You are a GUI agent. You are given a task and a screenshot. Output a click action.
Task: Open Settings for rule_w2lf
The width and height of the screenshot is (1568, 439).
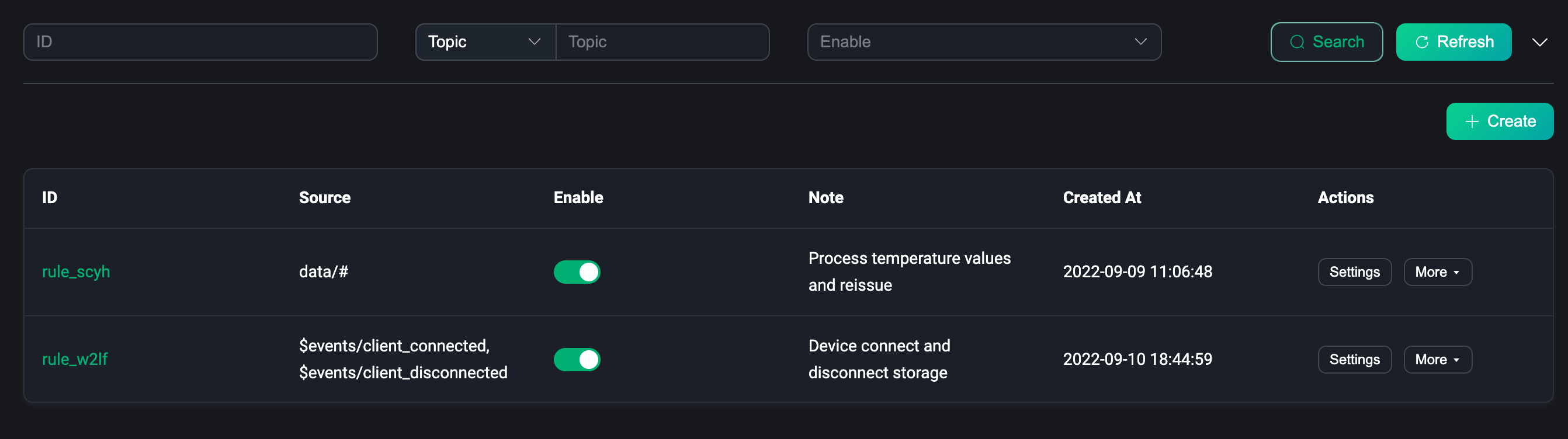(x=1354, y=360)
